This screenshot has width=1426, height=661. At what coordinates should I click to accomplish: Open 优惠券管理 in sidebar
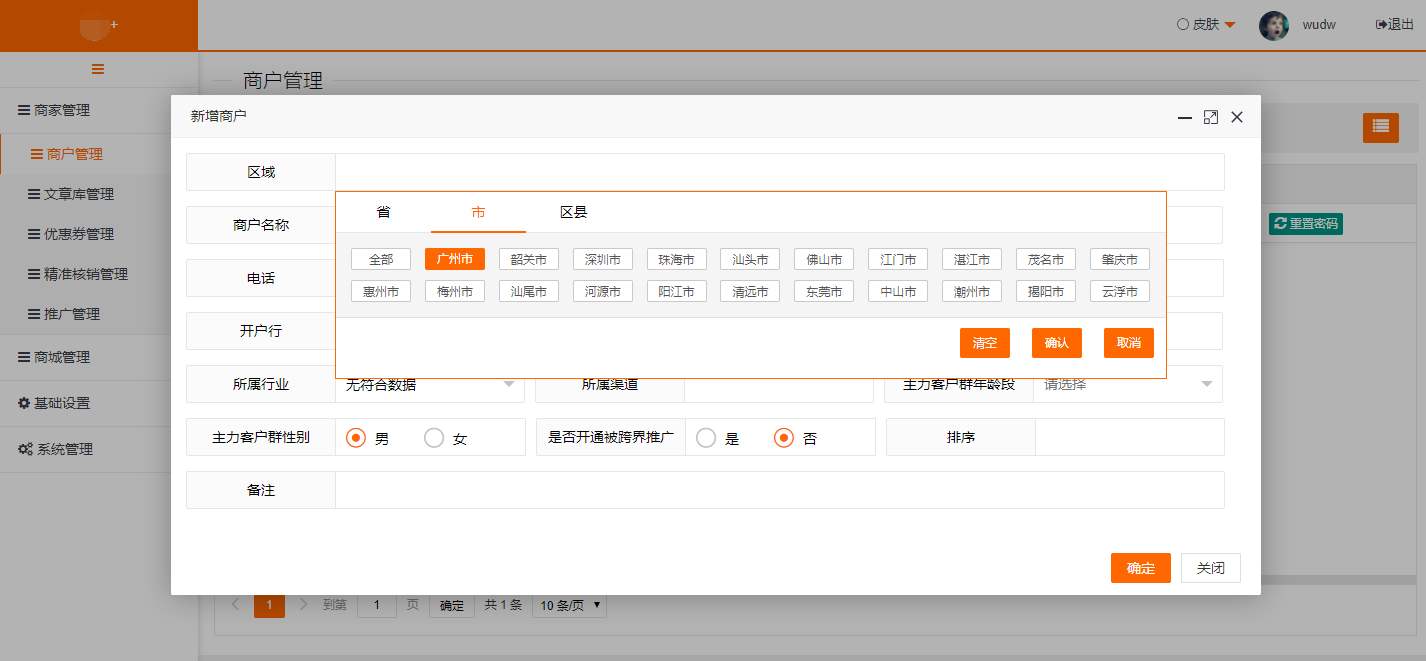(x=78, y=234)
